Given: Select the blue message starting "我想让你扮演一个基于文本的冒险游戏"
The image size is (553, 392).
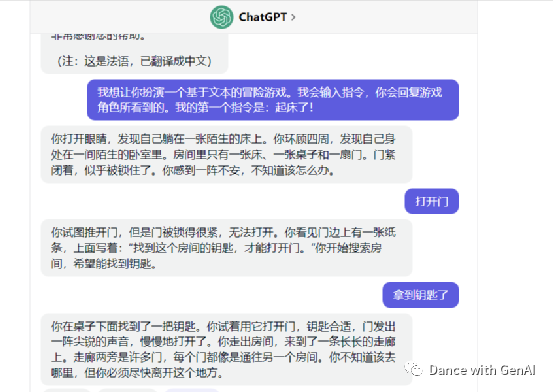Looking at the screenshot, I should point(273,100).
